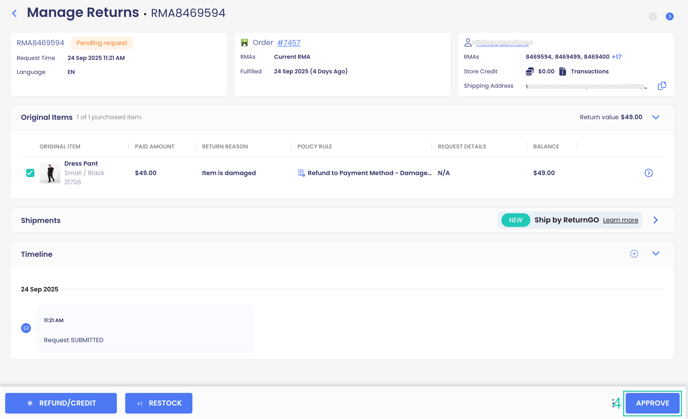The image size is (688, 419).
Task: Open the Transactions link
Action: (x=589, y=71)
